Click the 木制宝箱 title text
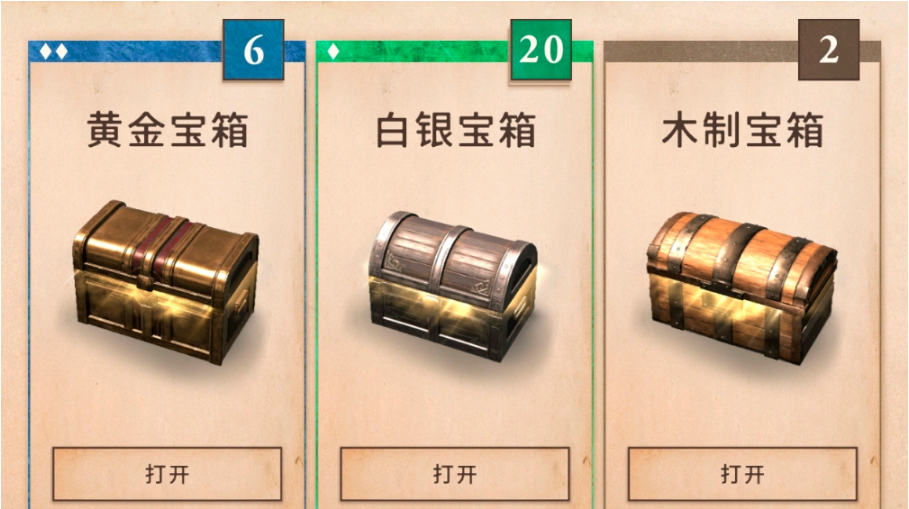909x509 pixels. (x=743, y=130)
